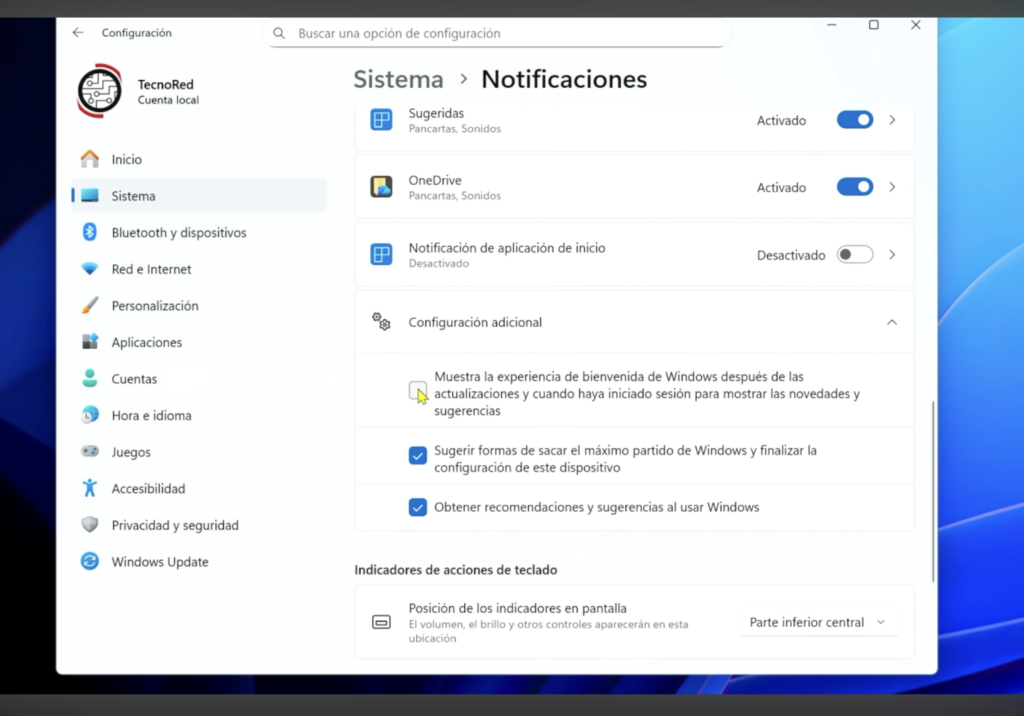
Task: Click the Aplicaciones icon in sidebar
Action: 89,342
